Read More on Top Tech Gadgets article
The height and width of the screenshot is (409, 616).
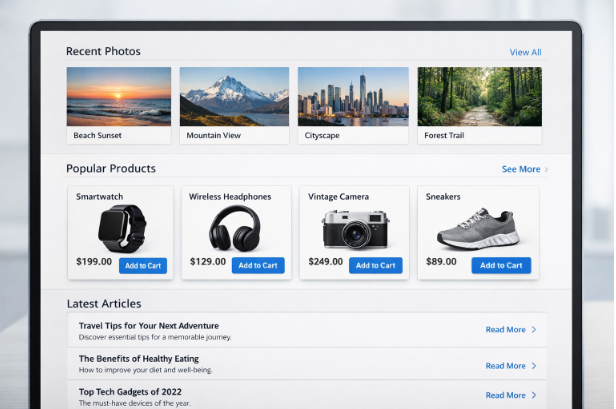[x=506, y=395]
